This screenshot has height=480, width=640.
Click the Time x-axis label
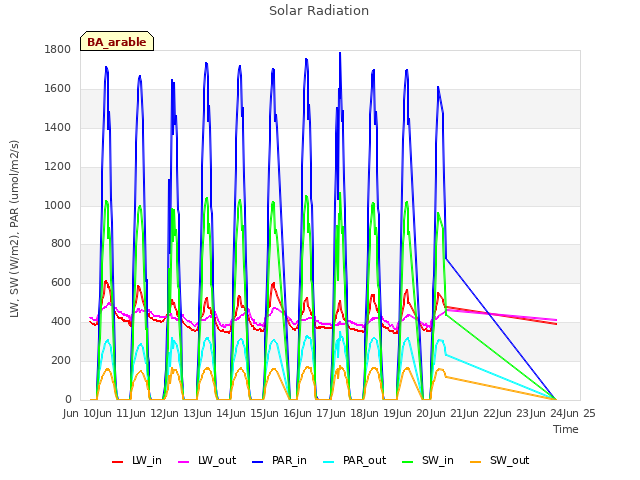pos(566,429)
